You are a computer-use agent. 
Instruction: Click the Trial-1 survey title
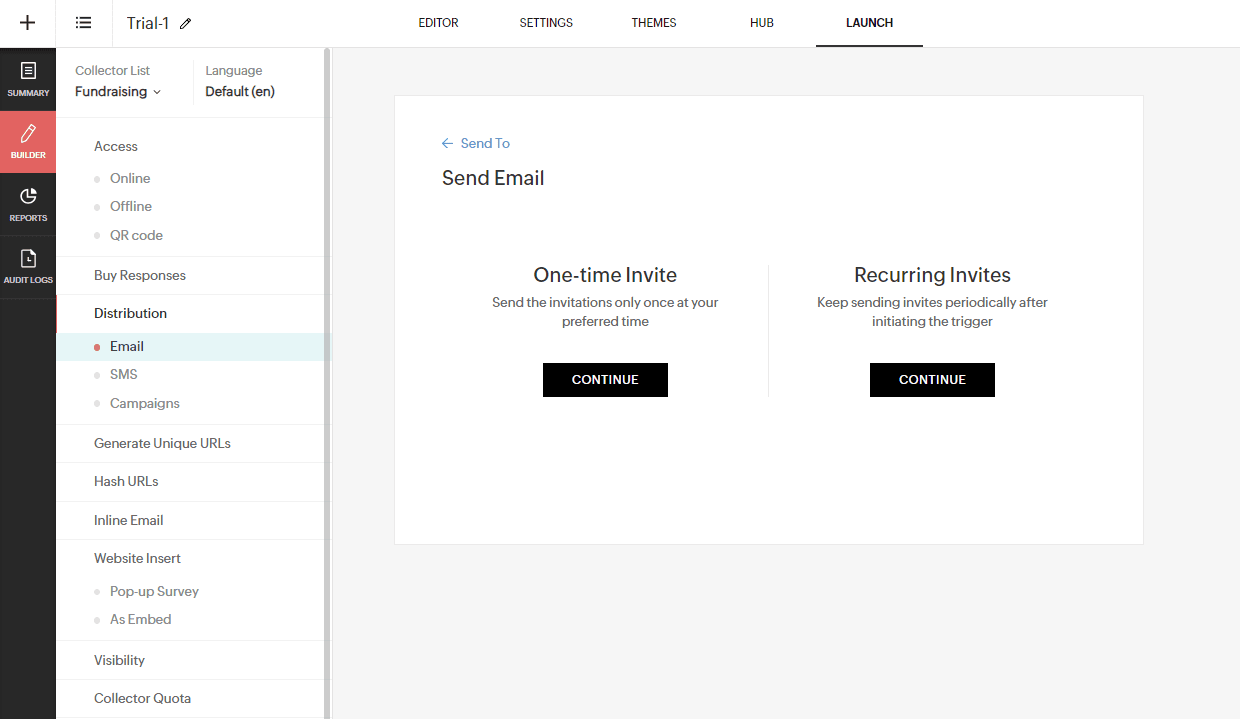148,23
